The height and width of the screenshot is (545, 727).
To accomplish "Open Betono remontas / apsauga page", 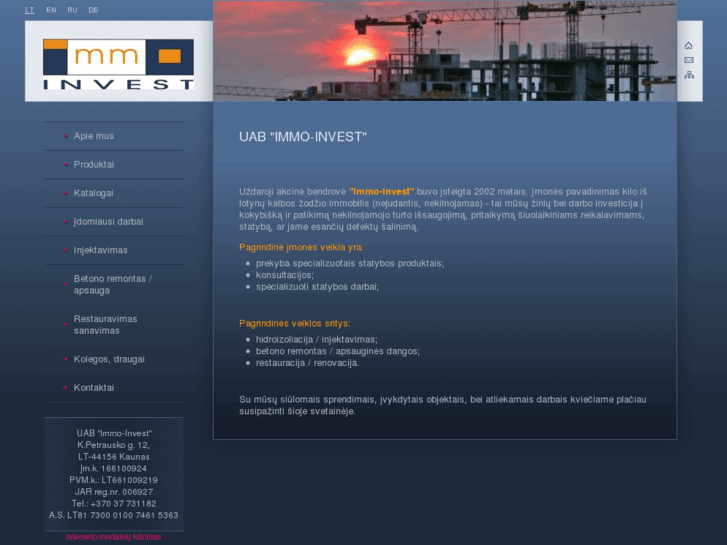I will pos(113,284).
